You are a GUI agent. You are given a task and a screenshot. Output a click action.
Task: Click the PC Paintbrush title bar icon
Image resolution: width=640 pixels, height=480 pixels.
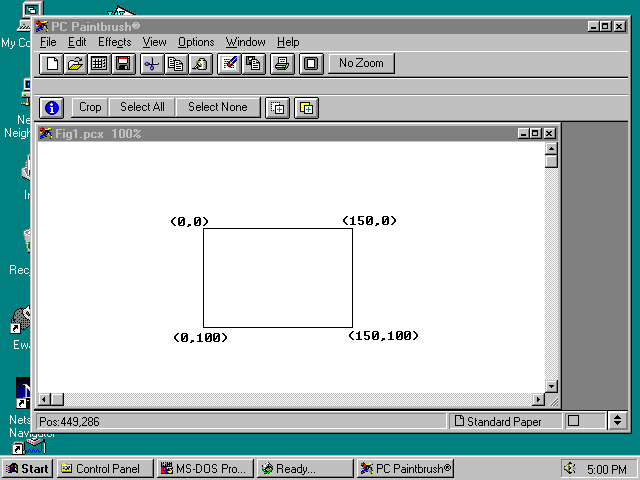[42, 26]
